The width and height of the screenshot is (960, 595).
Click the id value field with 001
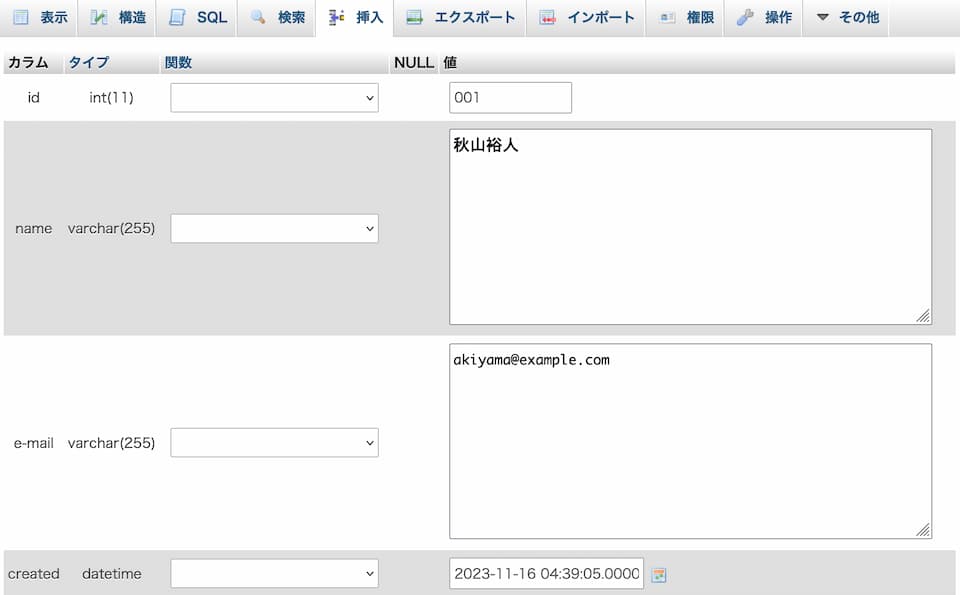pyautogui.click(x=510, y=98)
